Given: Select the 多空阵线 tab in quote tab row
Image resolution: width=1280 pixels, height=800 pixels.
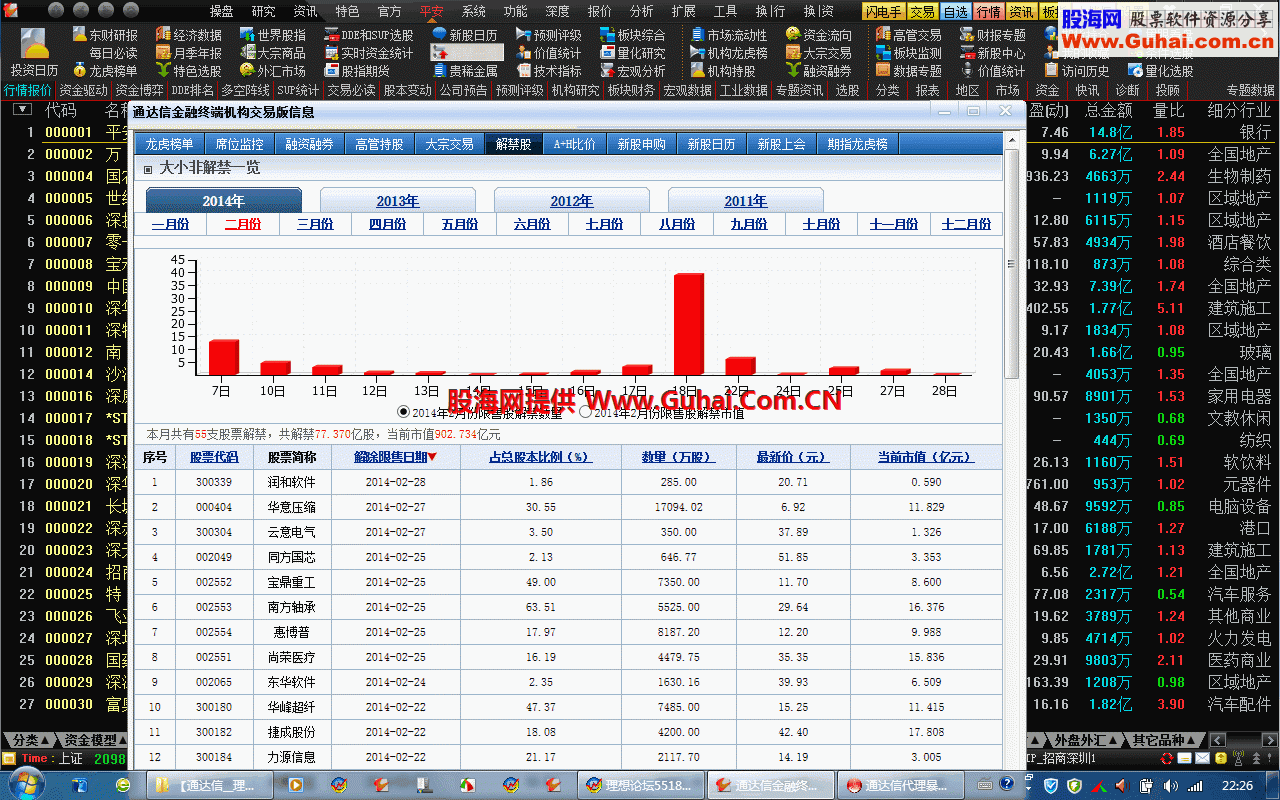Looking at the screenshot, I should pos(244,90).
